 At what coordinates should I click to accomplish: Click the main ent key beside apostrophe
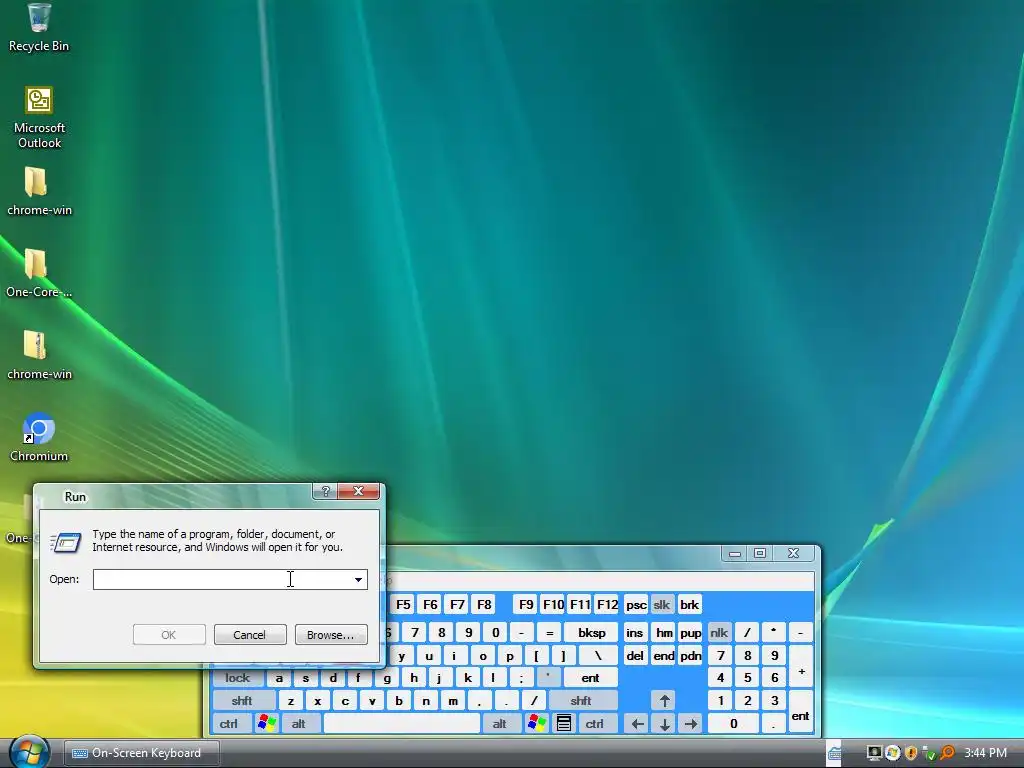click(x=590, y=678)
